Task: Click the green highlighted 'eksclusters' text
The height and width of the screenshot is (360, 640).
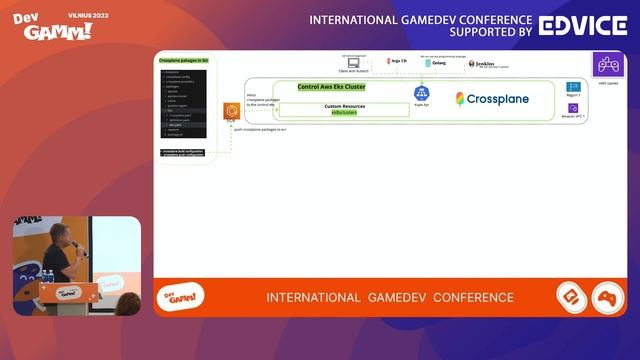Action: tap(344, 112)
